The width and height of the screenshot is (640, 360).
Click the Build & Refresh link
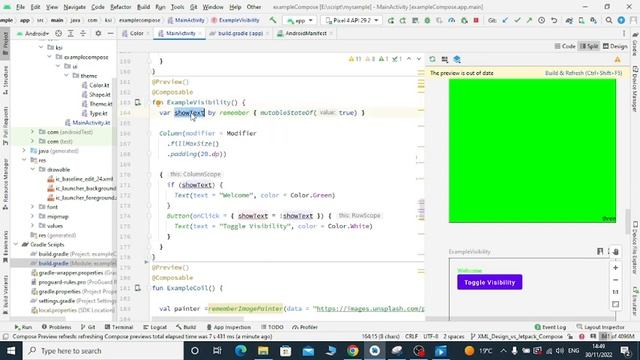(583, 73)
